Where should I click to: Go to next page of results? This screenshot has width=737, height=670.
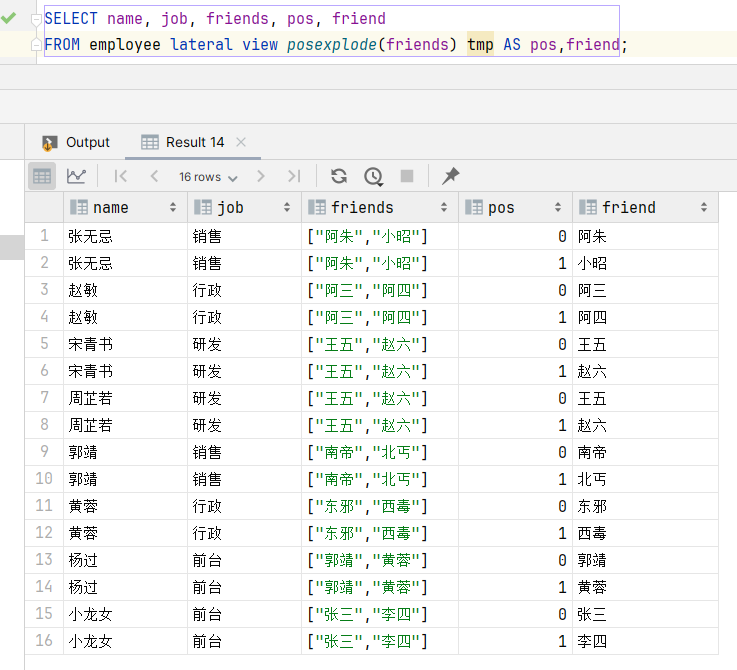(261, 176)
